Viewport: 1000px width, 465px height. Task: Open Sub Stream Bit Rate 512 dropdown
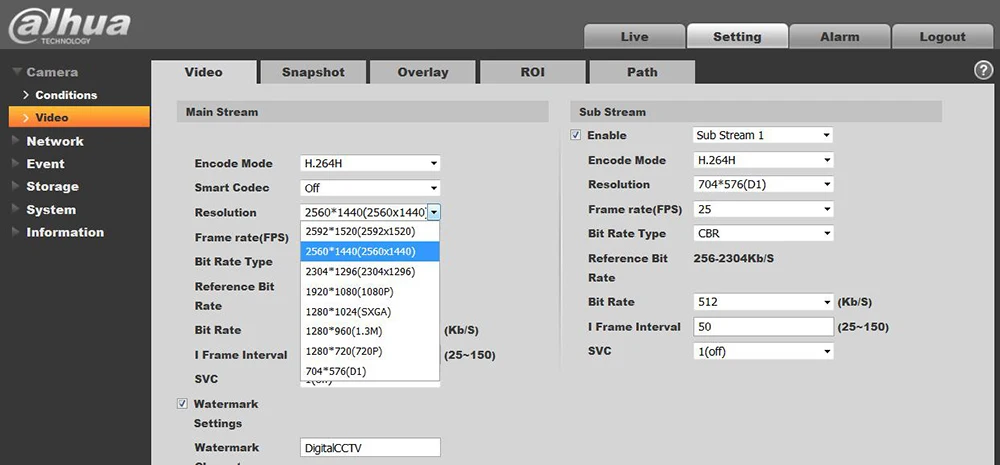click(x=763, y=302)
